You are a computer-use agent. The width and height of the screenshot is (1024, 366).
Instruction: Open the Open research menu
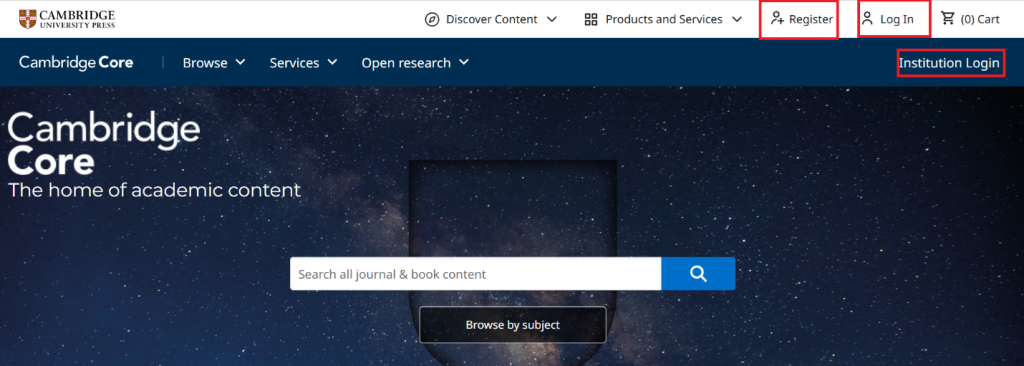point(415,63)
